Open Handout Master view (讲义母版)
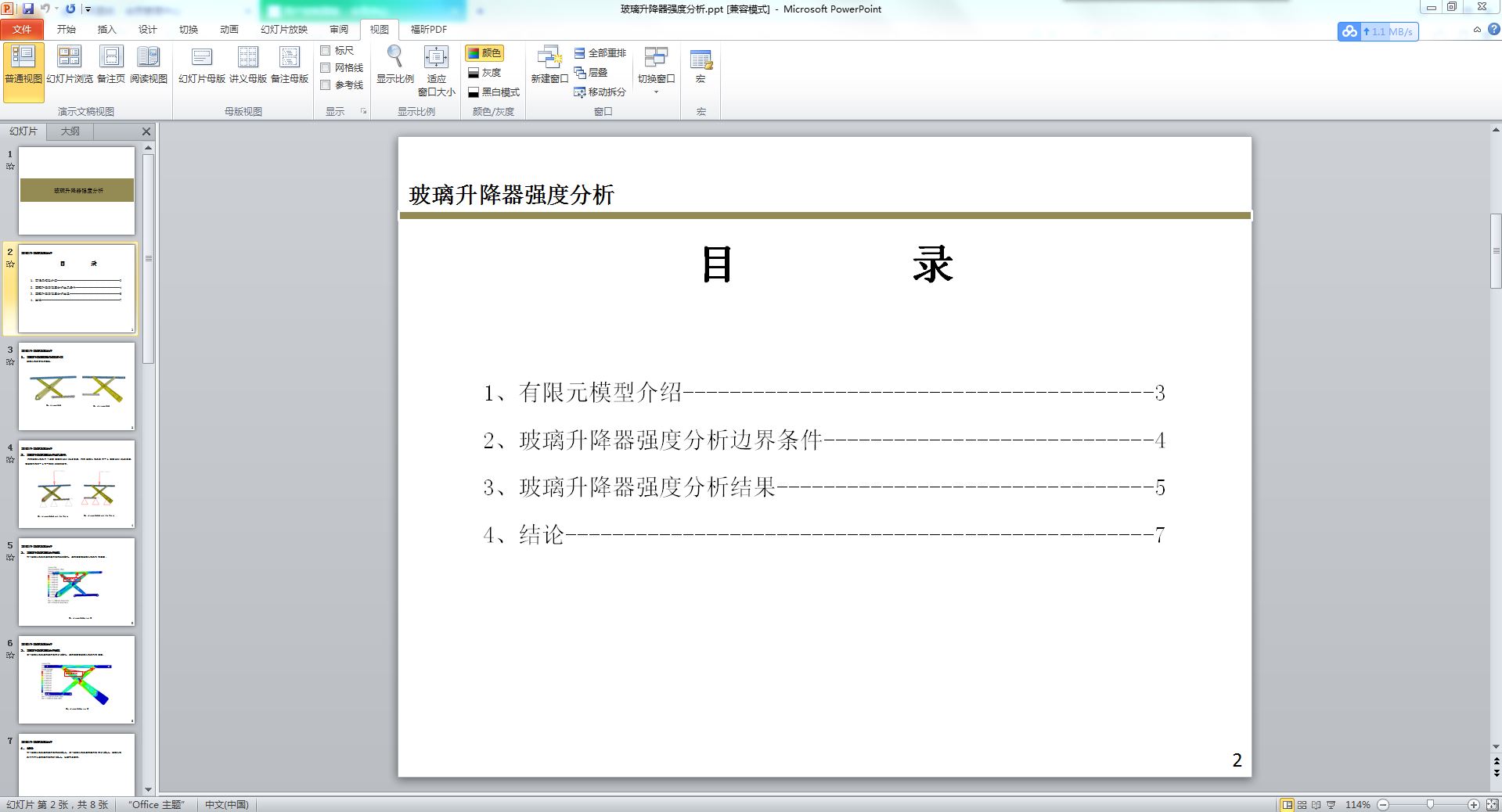The height and width of the screenshot is (812, 1502). click(248, 66)
